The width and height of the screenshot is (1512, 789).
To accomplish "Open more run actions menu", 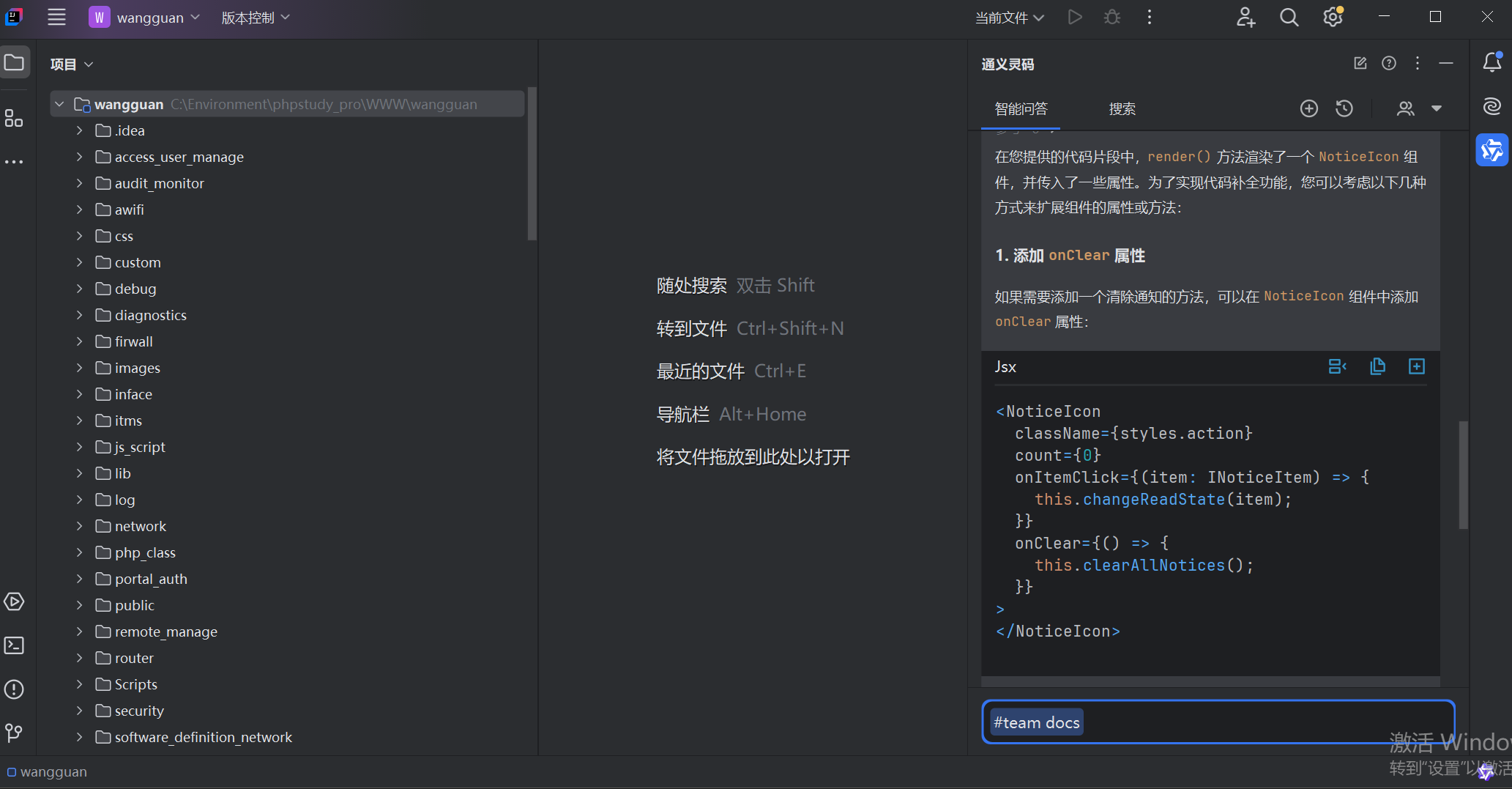I will click(1150, 18).
